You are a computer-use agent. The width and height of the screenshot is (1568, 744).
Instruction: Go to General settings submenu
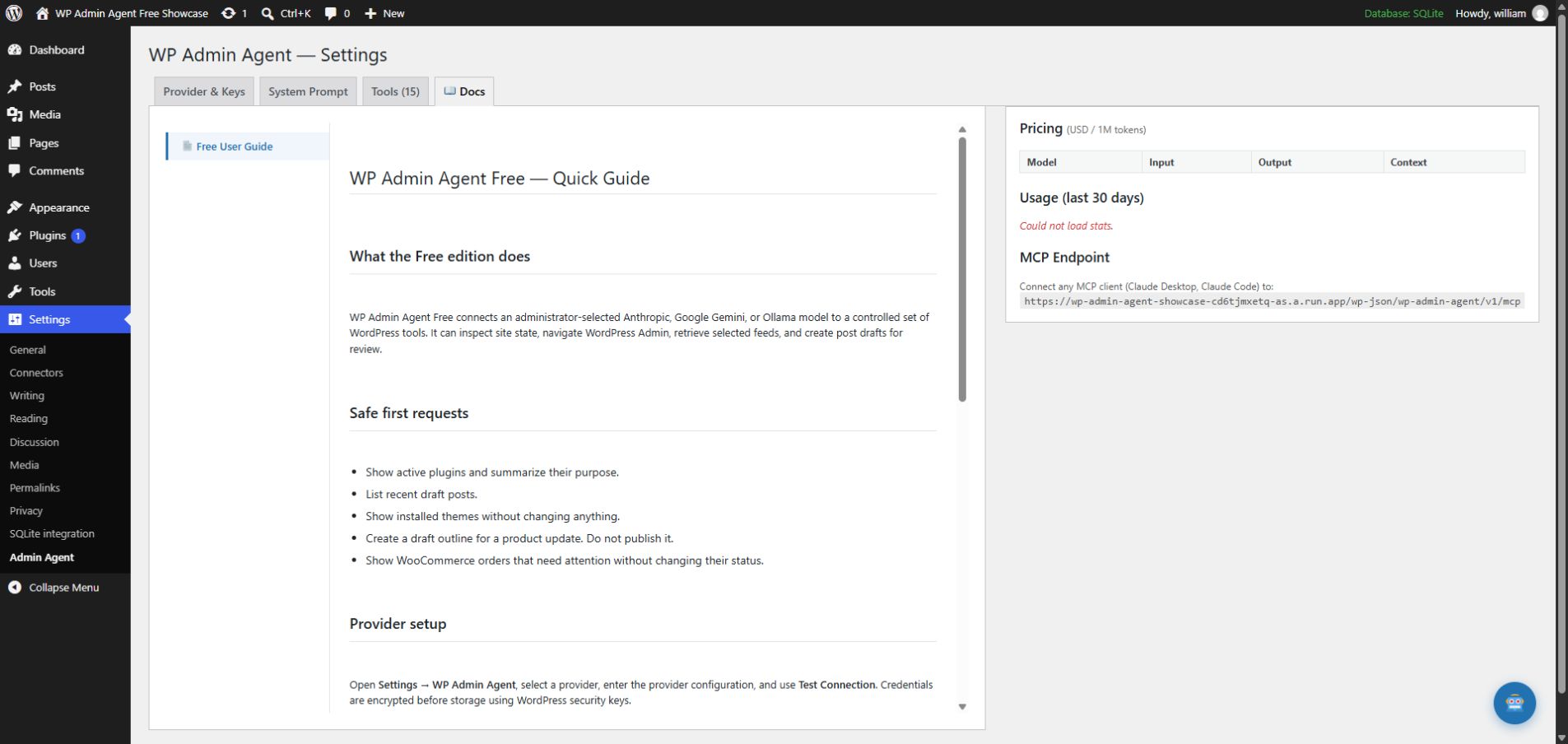pyautogui.click(x=28, y=350)
